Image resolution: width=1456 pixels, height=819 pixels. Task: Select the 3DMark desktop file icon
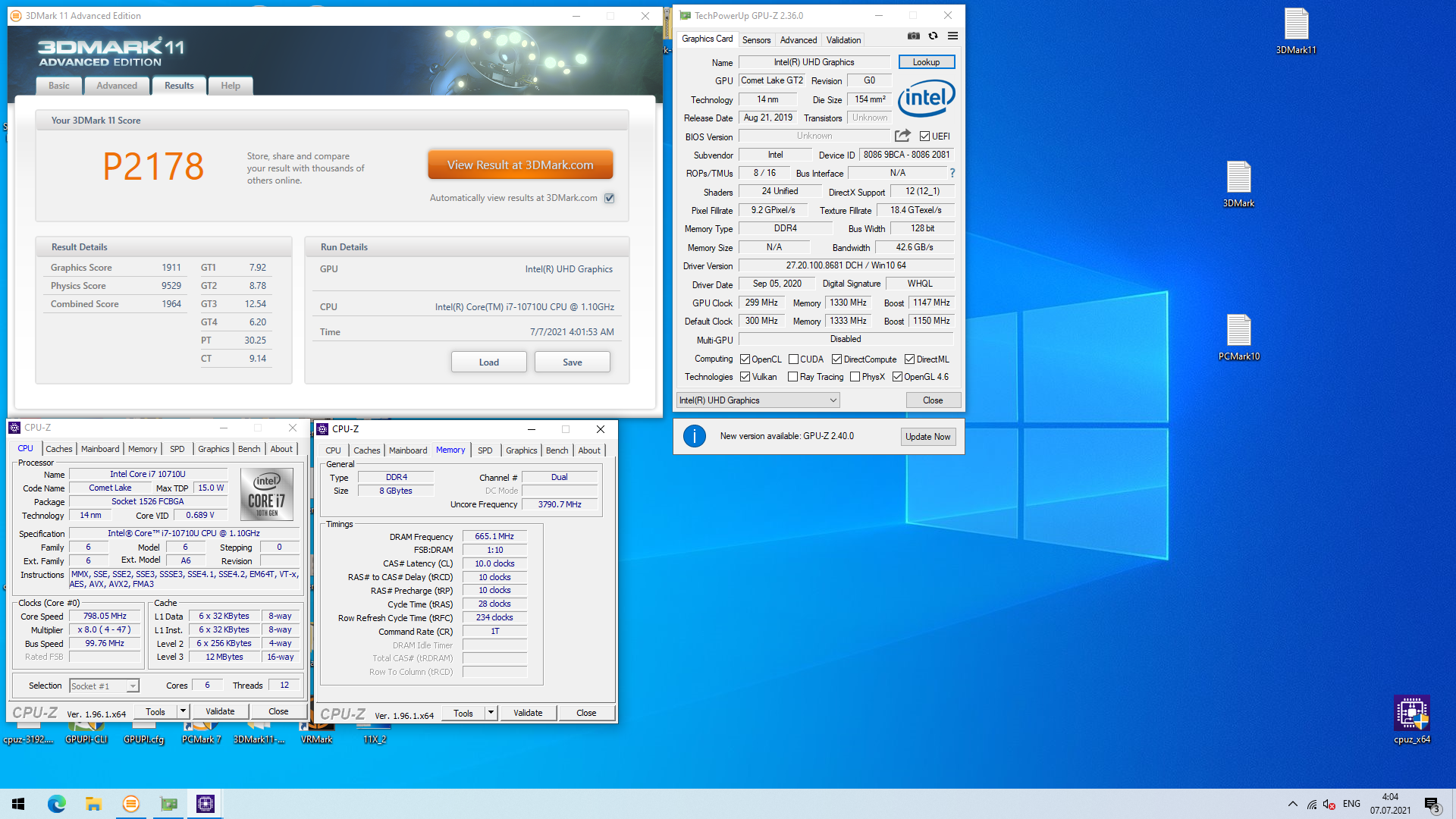pyautogui.click(x=1238, y=184)
